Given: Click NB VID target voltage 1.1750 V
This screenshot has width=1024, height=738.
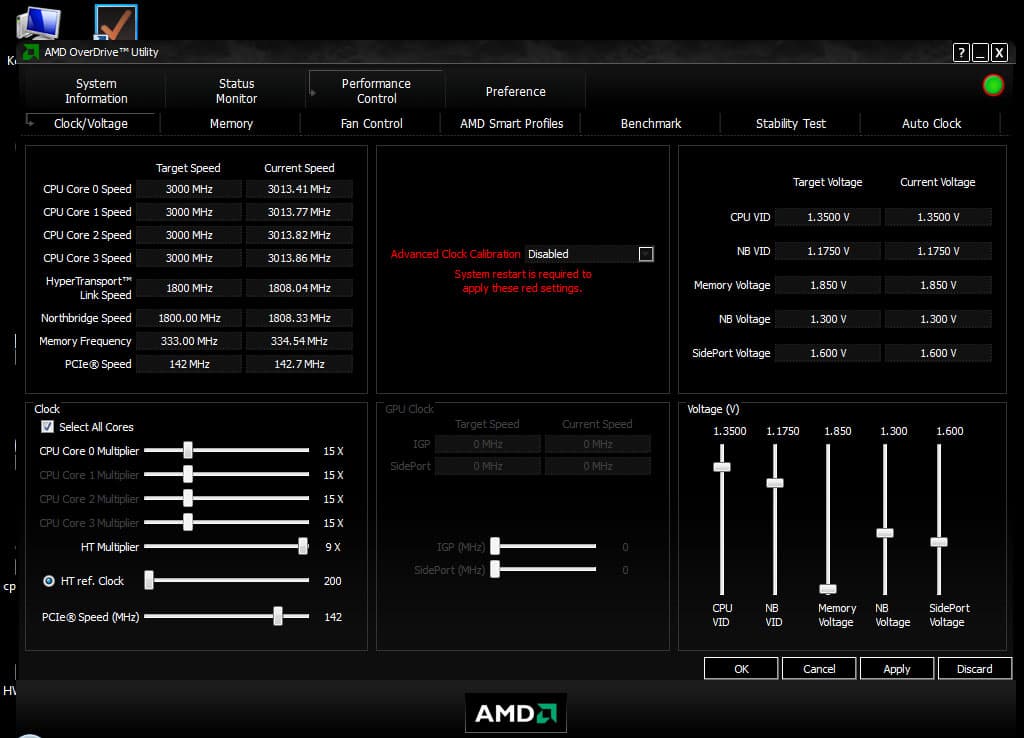Looking at the screenshot, I should pyautogui.click(x=827, y=251).
